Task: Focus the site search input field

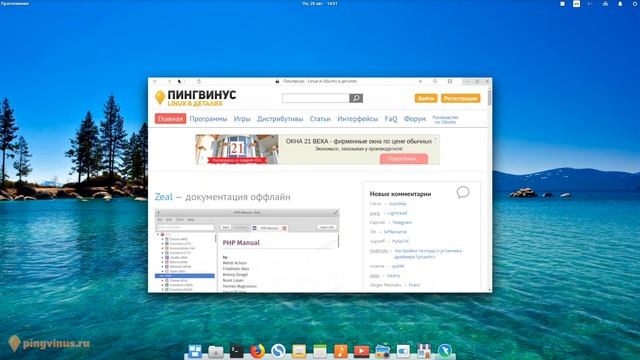Action: (x=316, y=98)
